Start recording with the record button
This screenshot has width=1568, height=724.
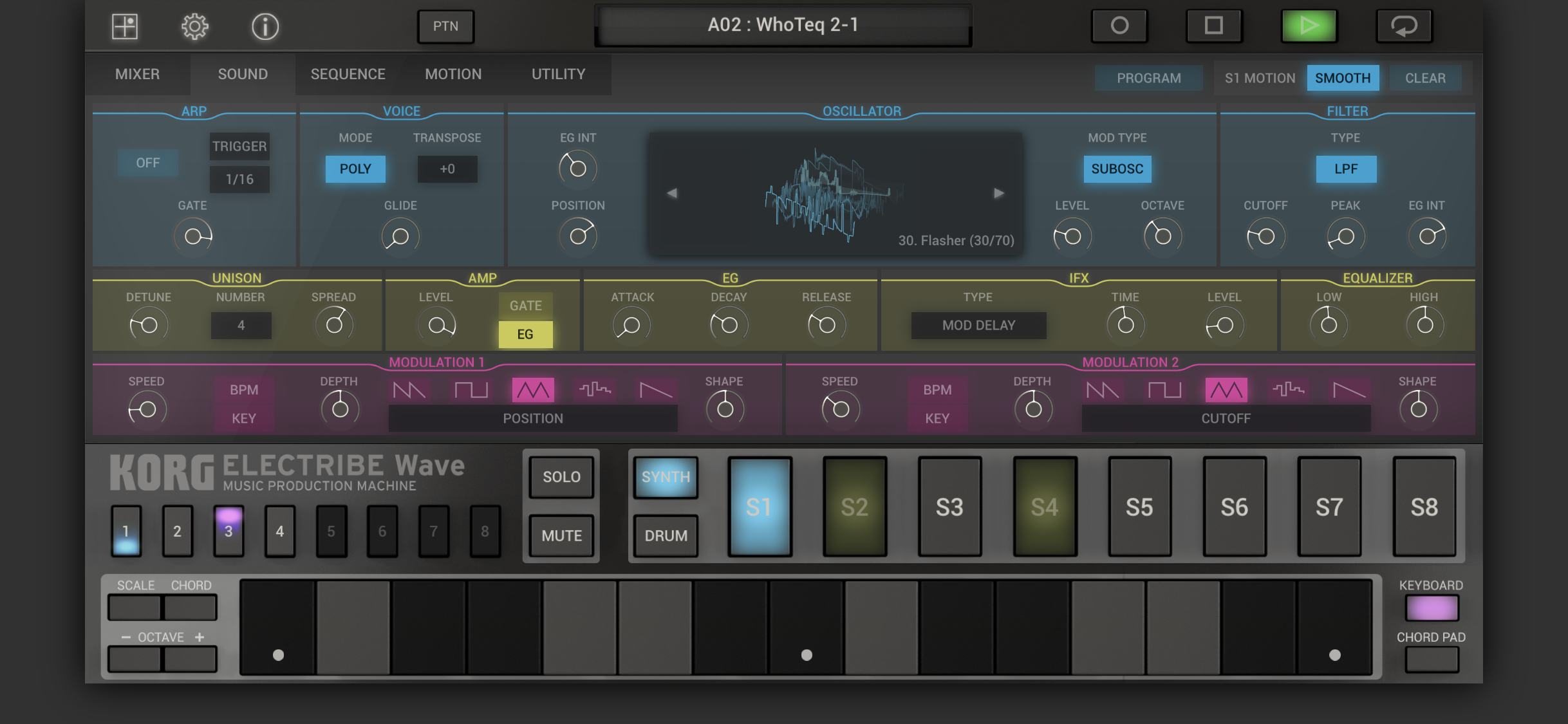tap(1119, 26)
